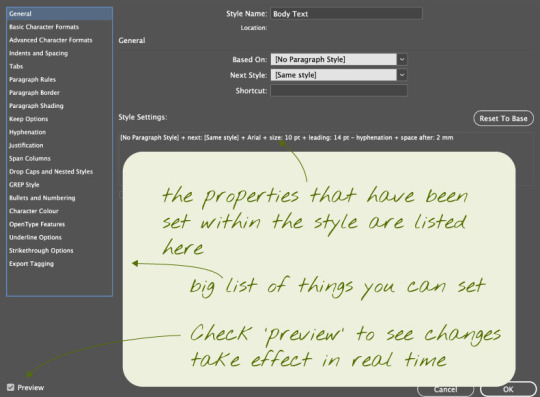Open Drop Caps and Nested Styles

click(x=51, y=171)
